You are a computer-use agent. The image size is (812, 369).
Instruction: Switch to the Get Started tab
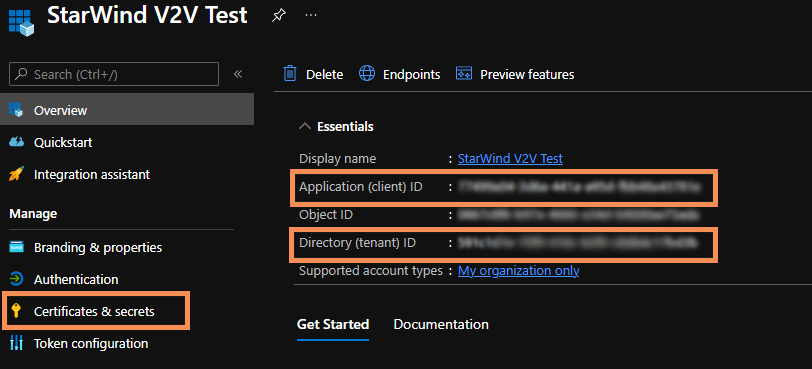[x=333, y=324]
